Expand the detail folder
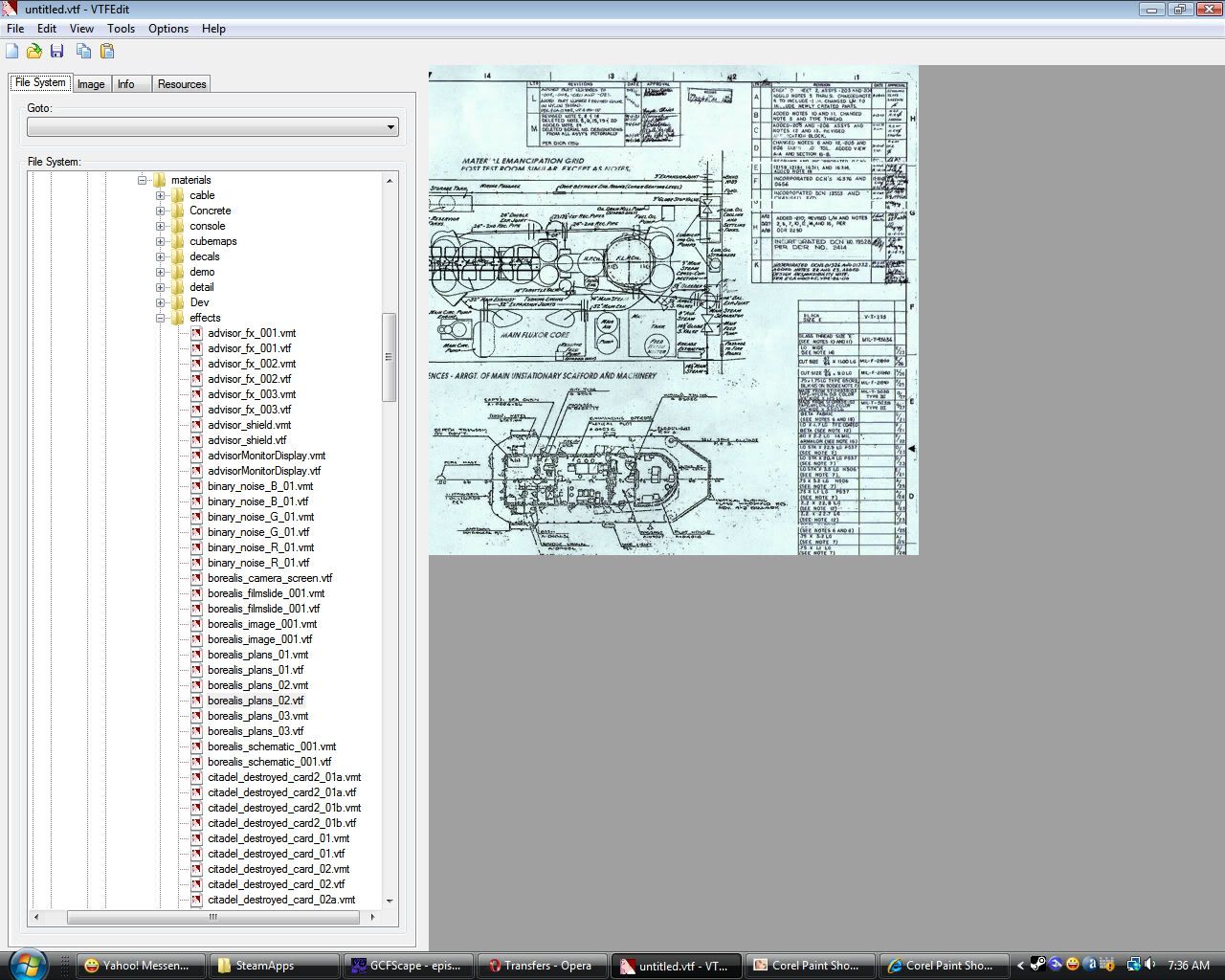Screen dimensions: 1225x980 coord(160,287)
